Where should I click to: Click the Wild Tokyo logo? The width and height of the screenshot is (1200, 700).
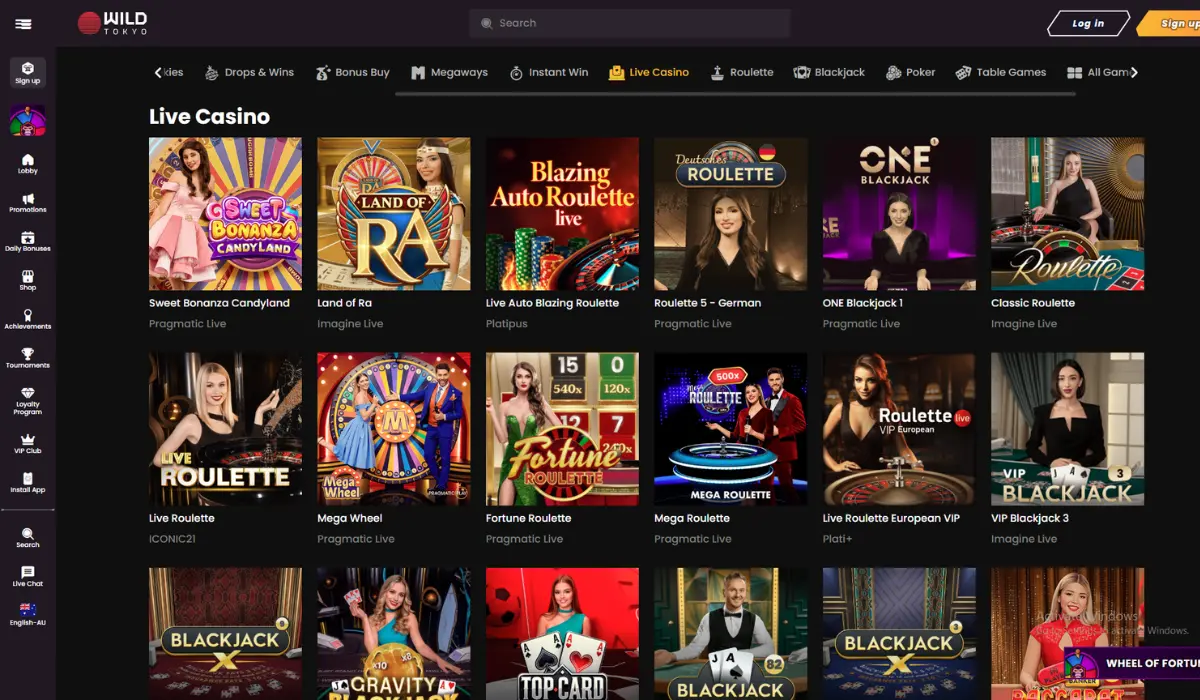coord(112,23)
